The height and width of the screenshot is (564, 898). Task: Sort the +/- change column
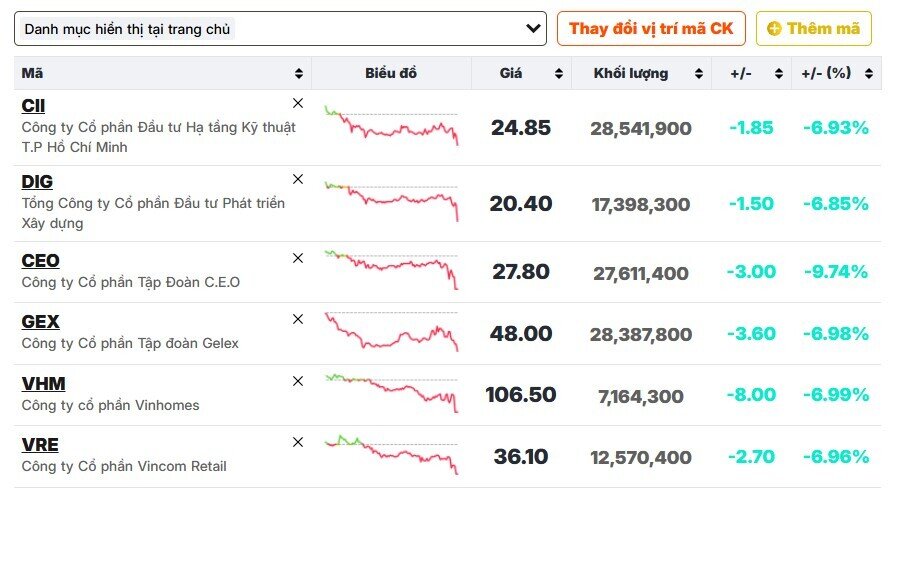(779, 73)
